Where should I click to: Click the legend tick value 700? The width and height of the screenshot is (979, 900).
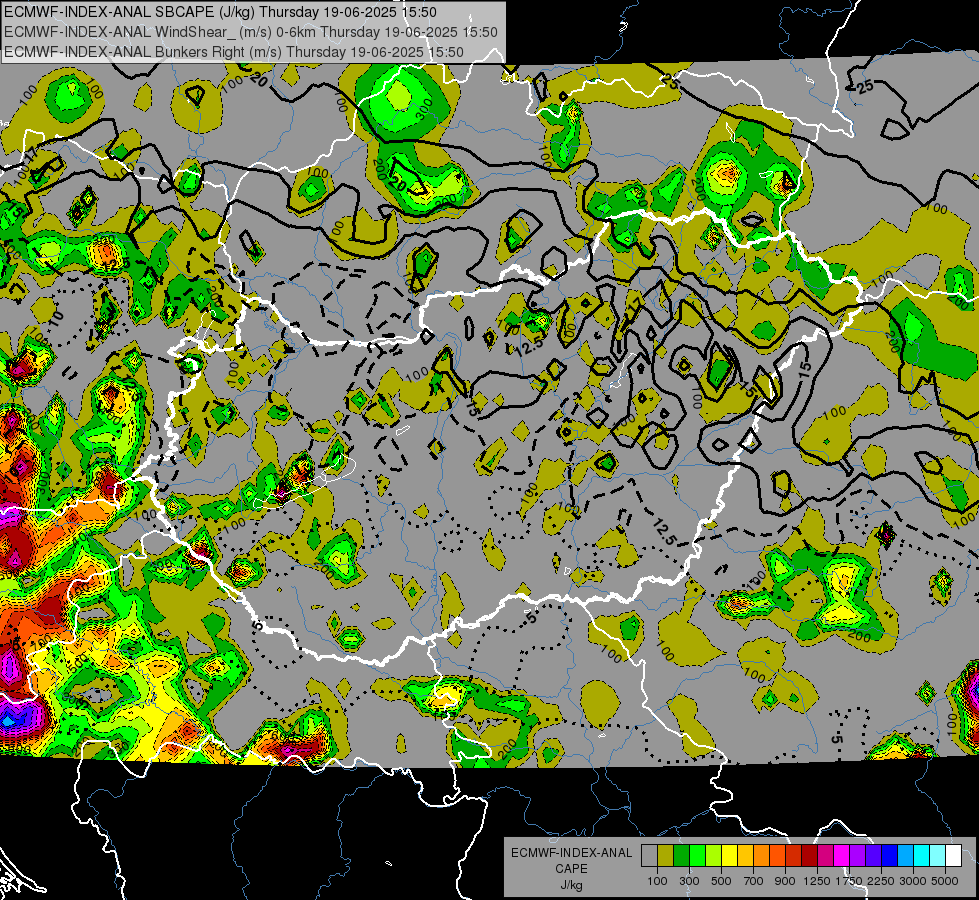click(x=754, y=881)
